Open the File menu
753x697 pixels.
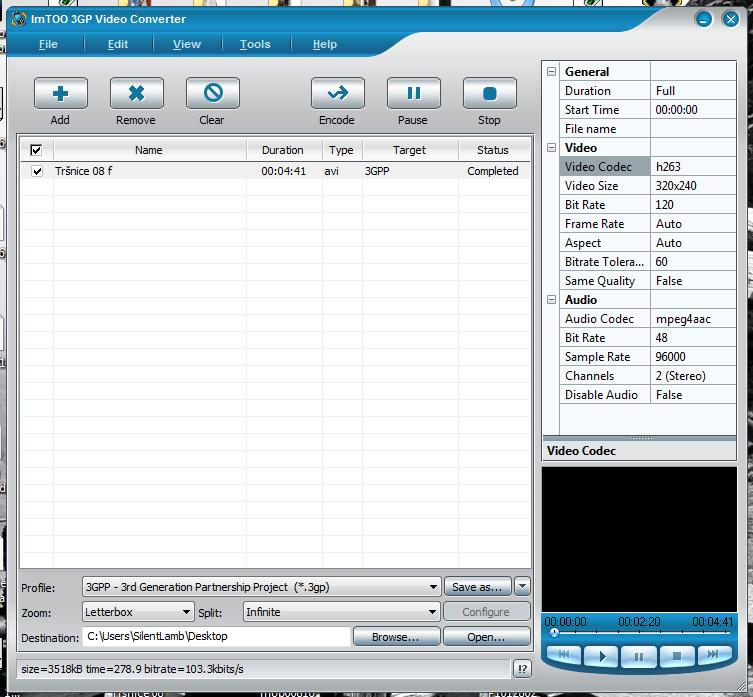48,44
